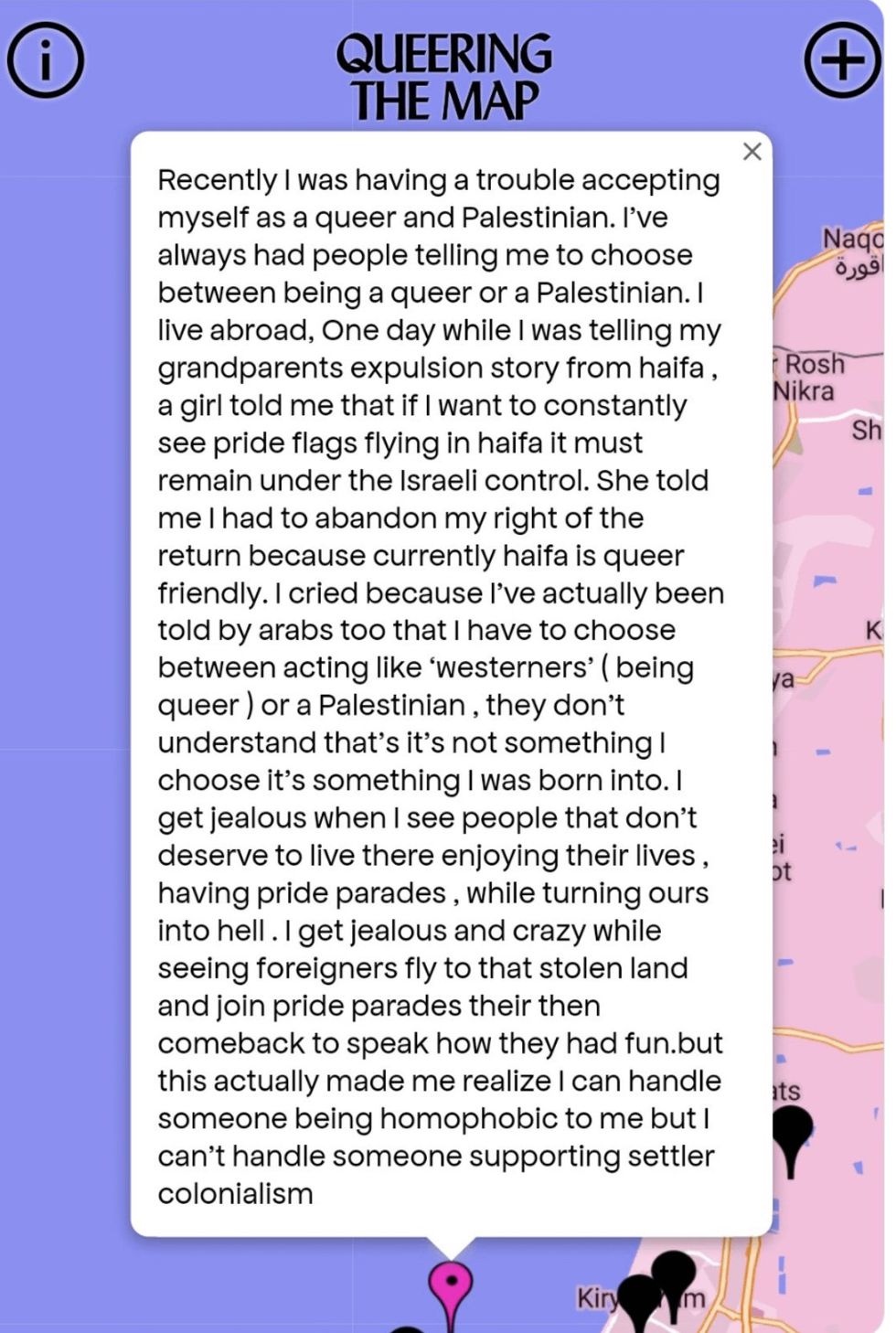896x1333 pixels.
Task: Click the 'ats' map label beside the popup
Action: [x=786, y=1091]
